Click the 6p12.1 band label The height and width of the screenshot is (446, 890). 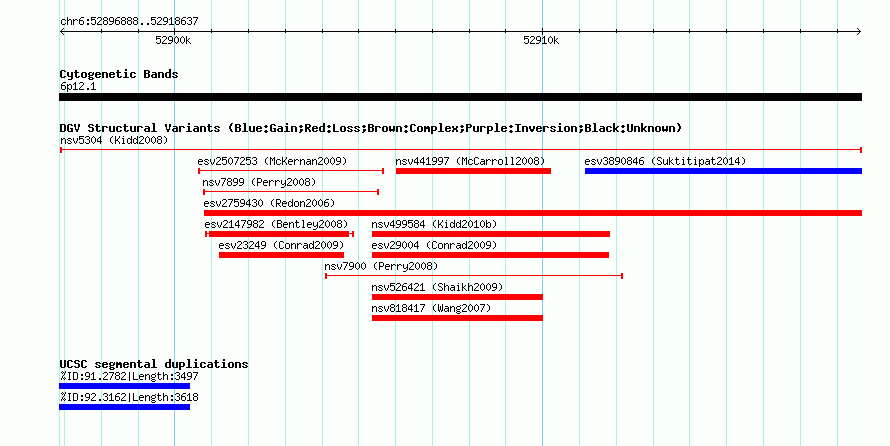click(x=78, y=86)
